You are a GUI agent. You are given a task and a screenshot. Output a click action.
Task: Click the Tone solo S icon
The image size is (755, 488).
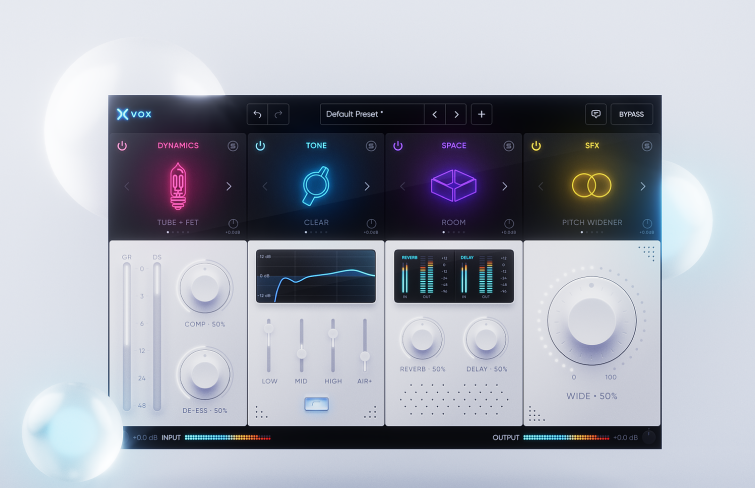pos(370,146)
